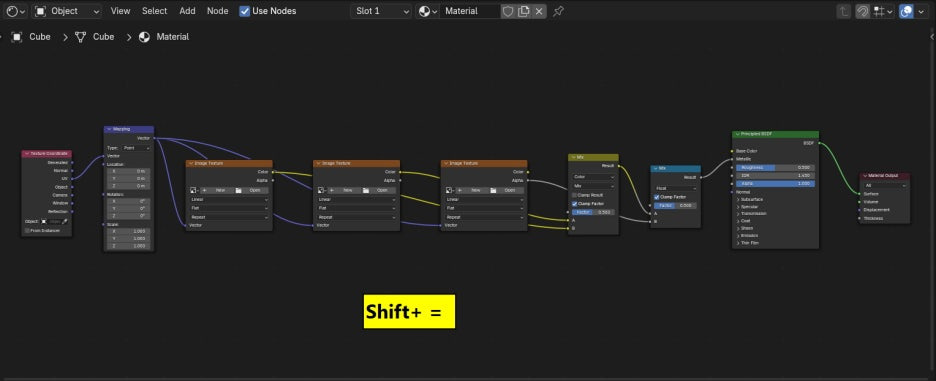Unlink the material with the X icon
Screen dimensions: 936x381
[539, 11]
